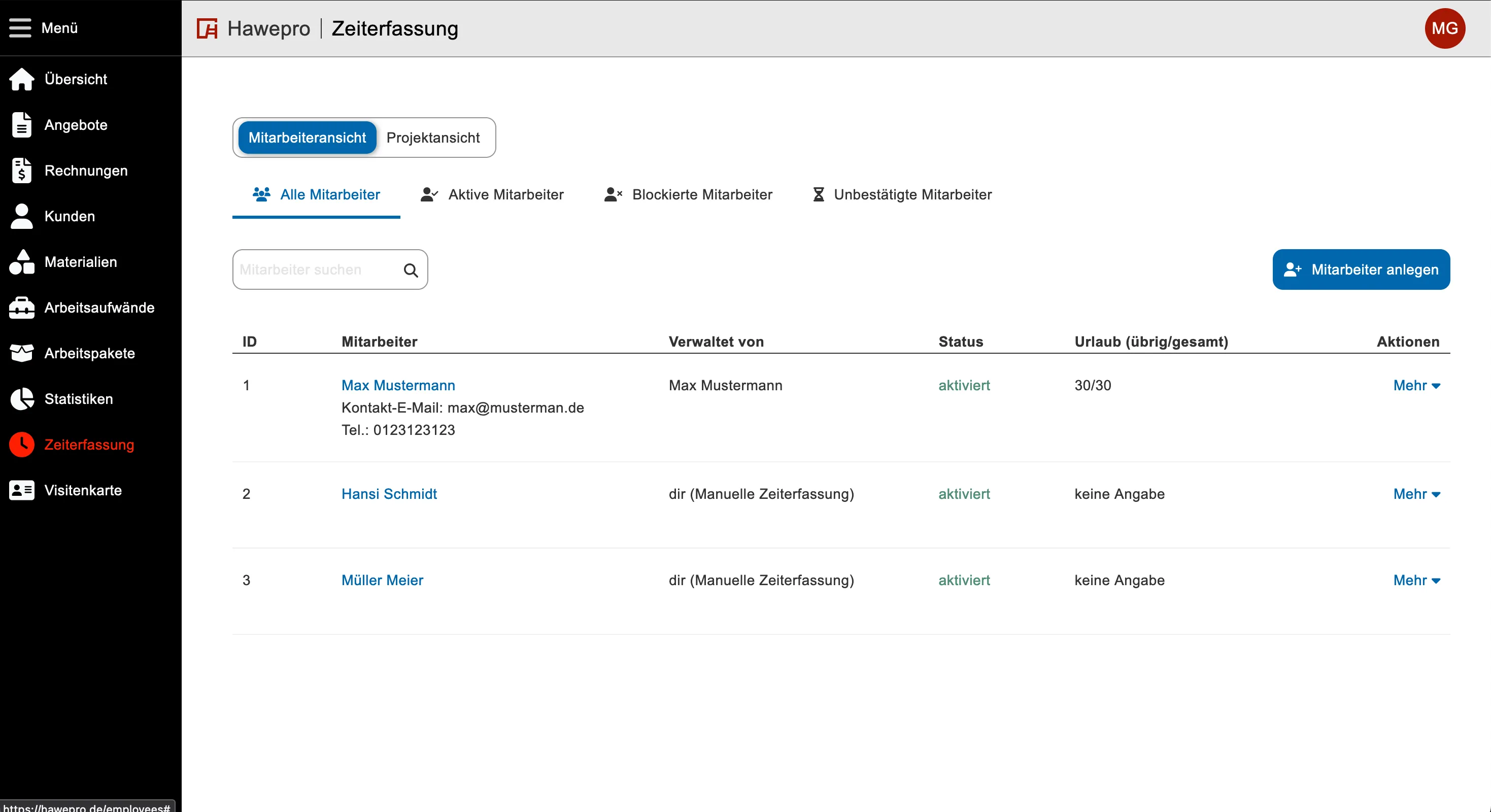Select the Unbestätigte Mitarbeiter tab
The width and height of the screenshot is (1491, 812).
pyautogui.click(x=902, y=195)
